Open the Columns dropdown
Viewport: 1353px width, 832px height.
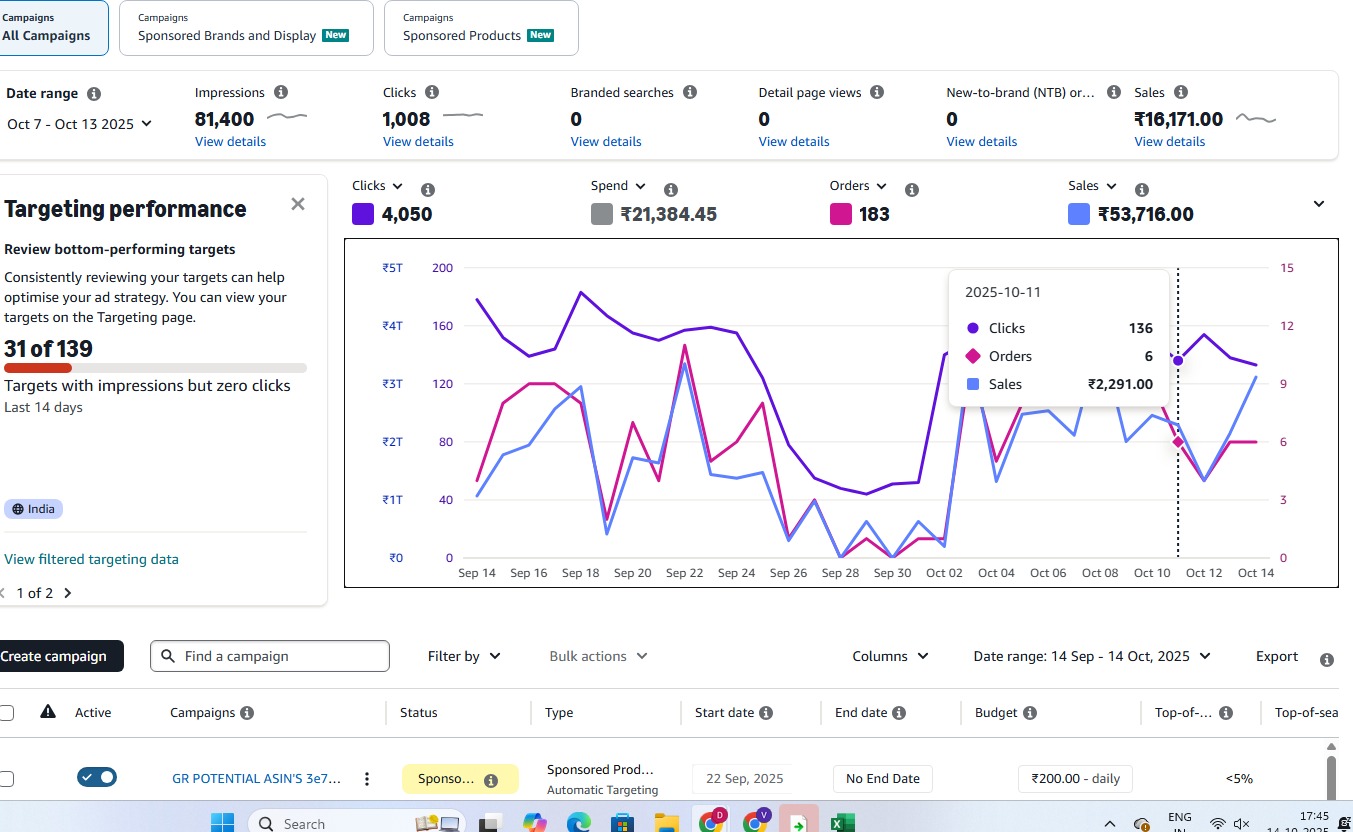[890, 656]
